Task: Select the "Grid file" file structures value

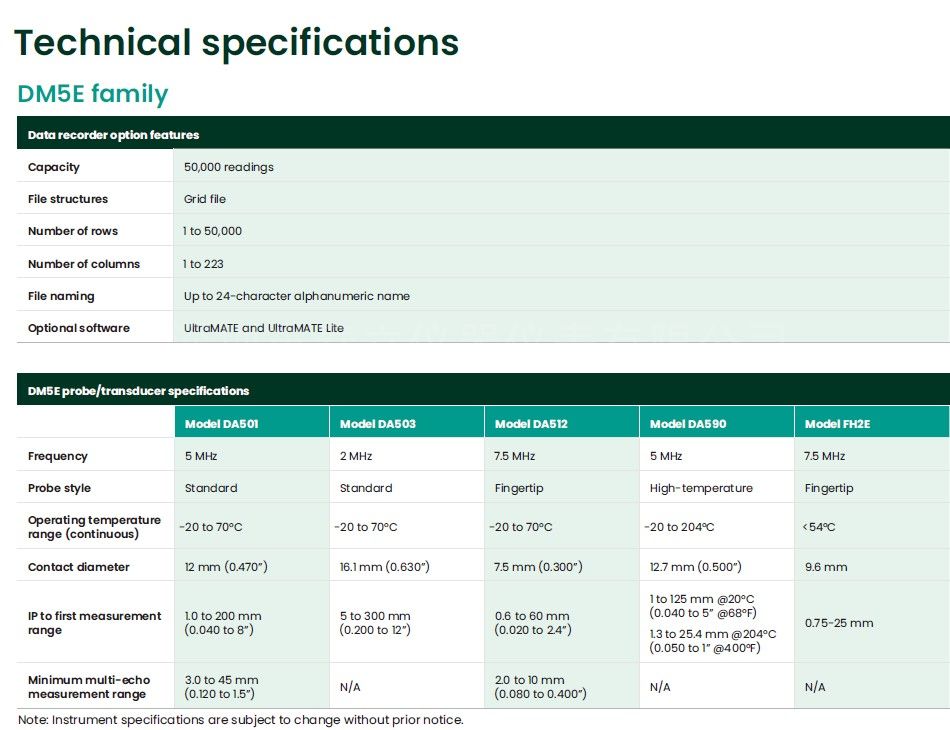Action: coord(205,199)
